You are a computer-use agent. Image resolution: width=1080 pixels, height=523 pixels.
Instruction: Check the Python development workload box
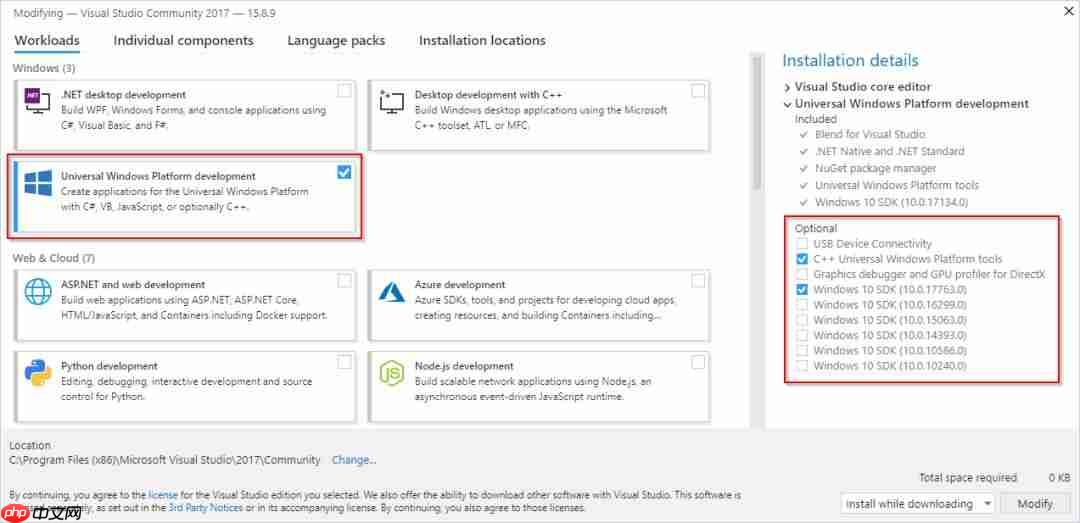[344, 362]
